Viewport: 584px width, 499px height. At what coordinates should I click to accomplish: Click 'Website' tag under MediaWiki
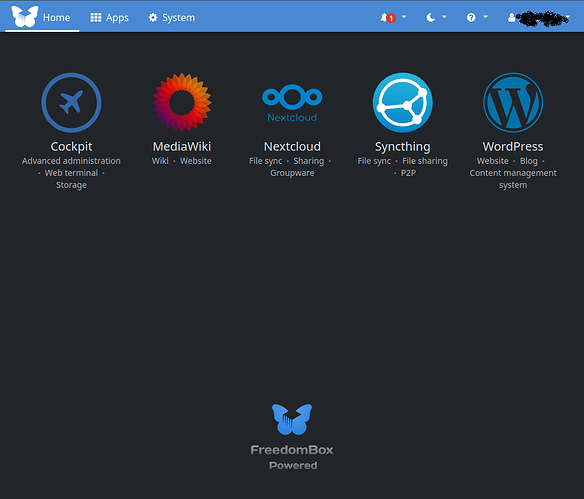click(x=196, y=161)
